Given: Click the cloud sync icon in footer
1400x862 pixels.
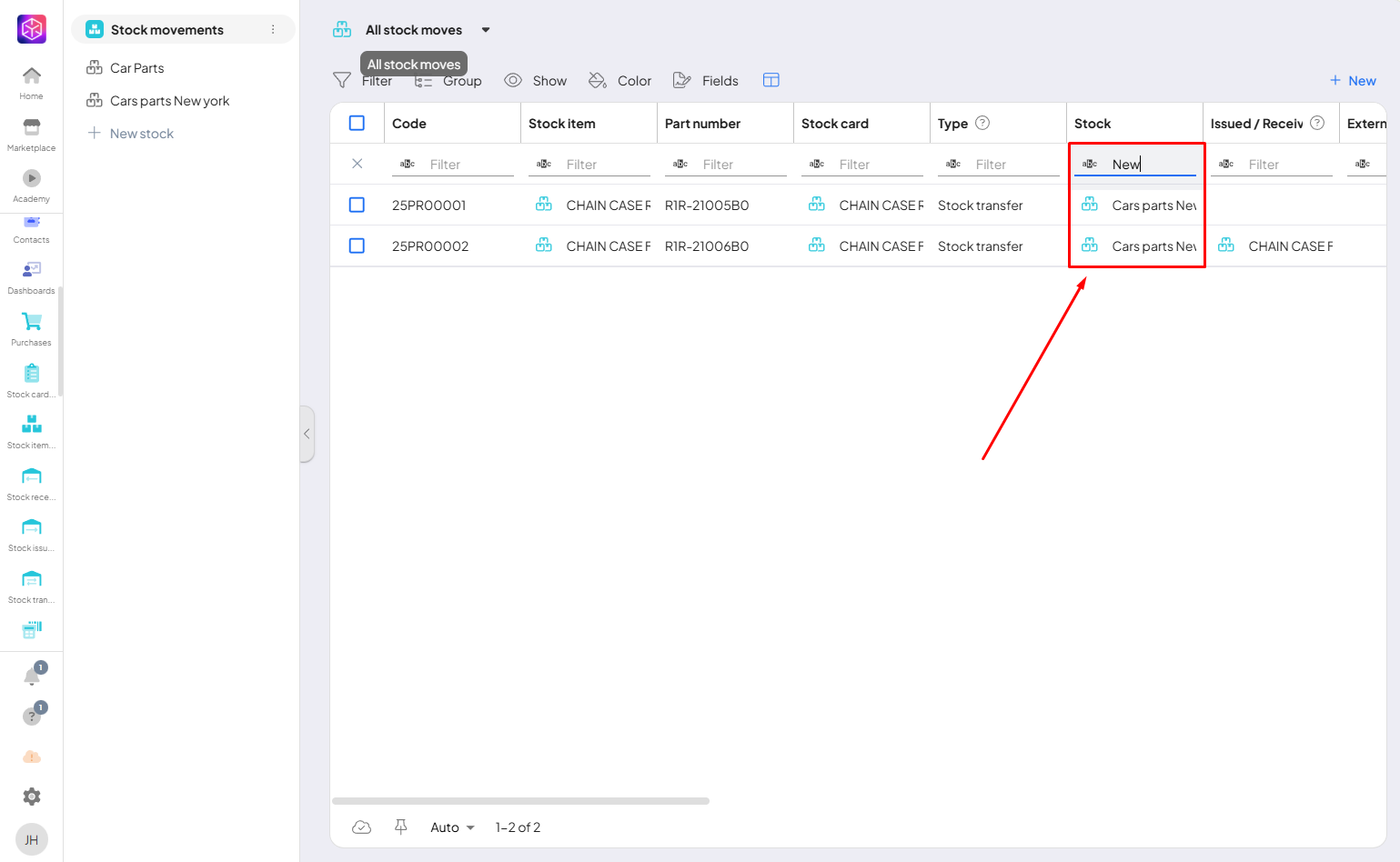Looking at the screenshot, I should 361,827.
